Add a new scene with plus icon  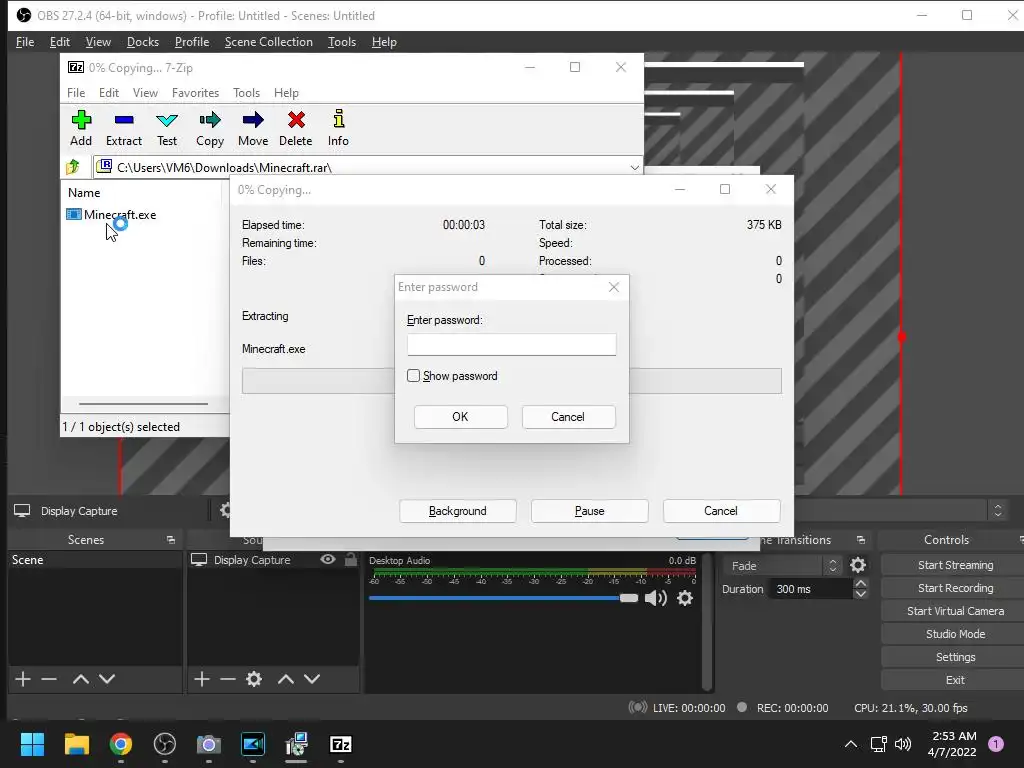click(23, 679)
